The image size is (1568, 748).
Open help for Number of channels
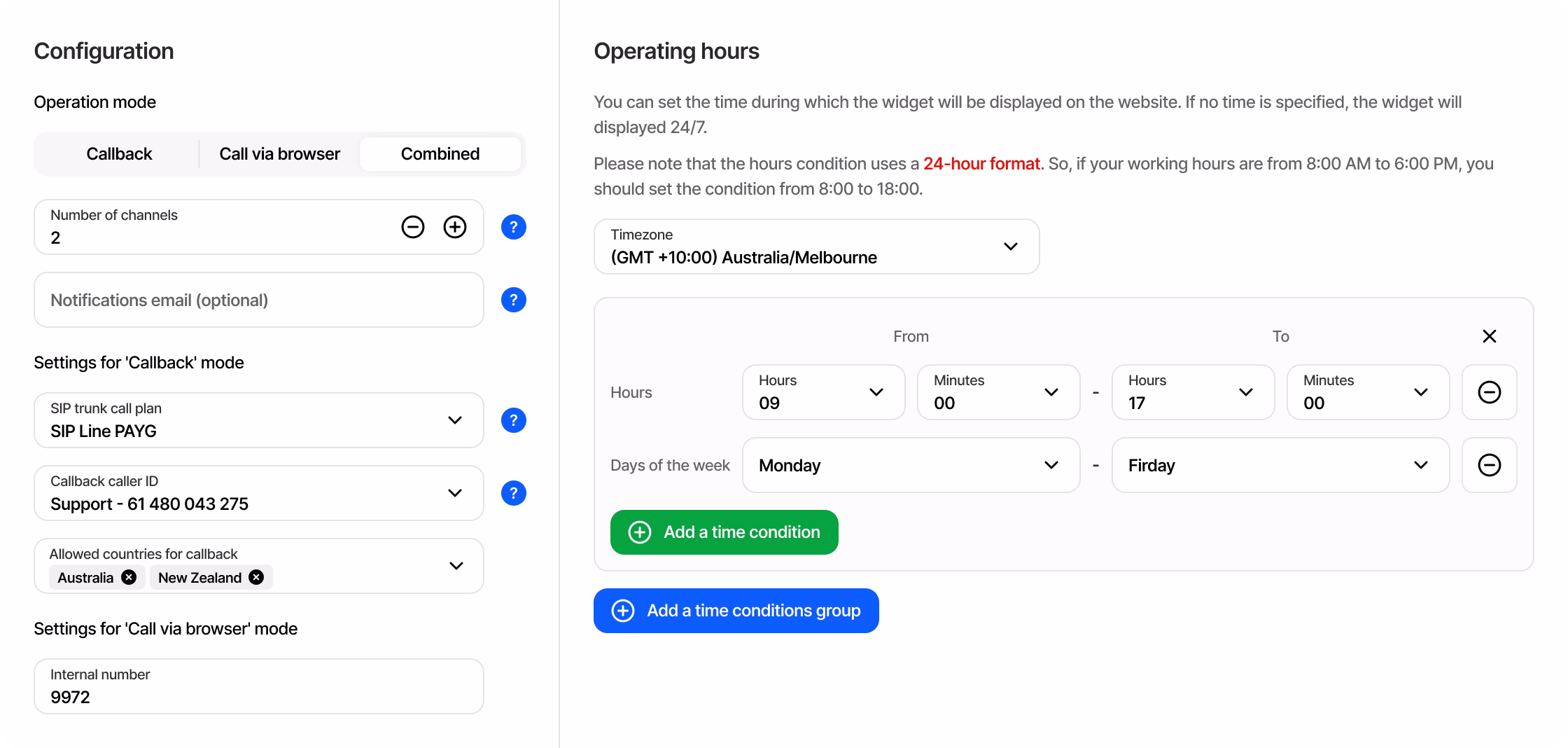(x=514, y=227)
